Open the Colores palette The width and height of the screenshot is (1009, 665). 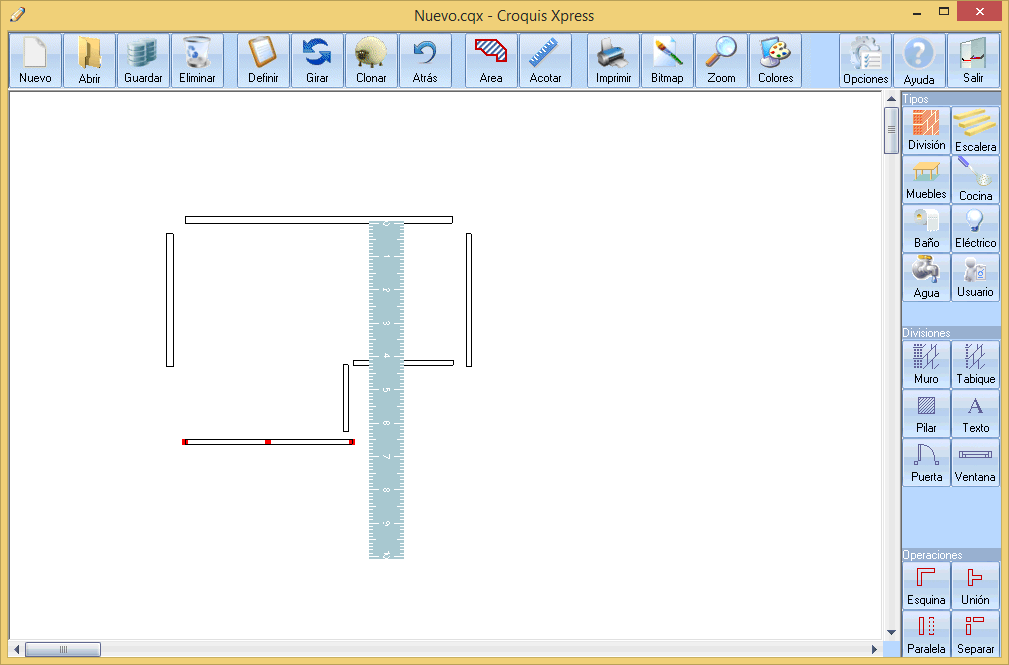[775, 61]
